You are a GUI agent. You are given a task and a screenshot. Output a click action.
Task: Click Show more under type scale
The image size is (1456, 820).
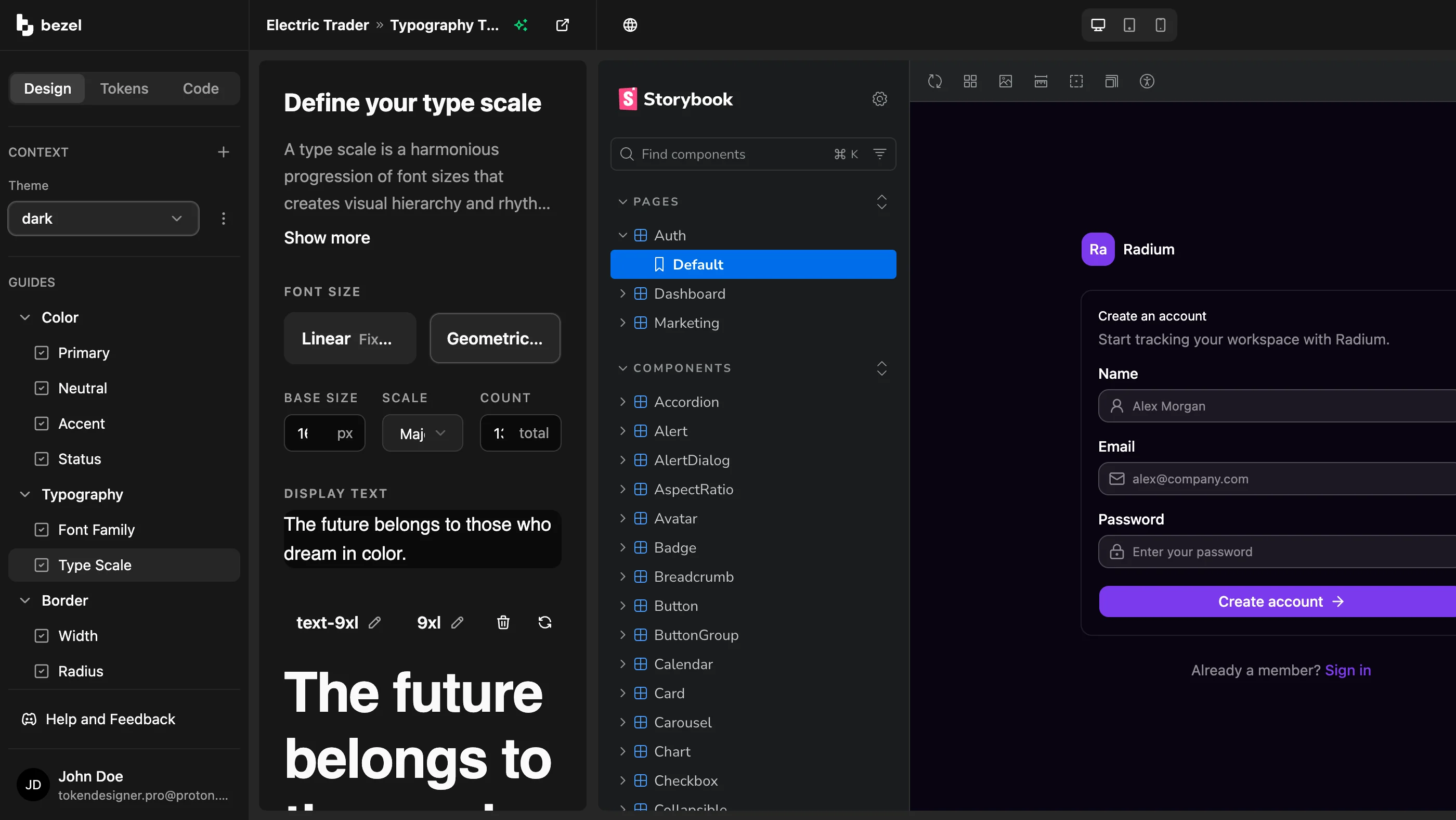click(x=327, y=237)
